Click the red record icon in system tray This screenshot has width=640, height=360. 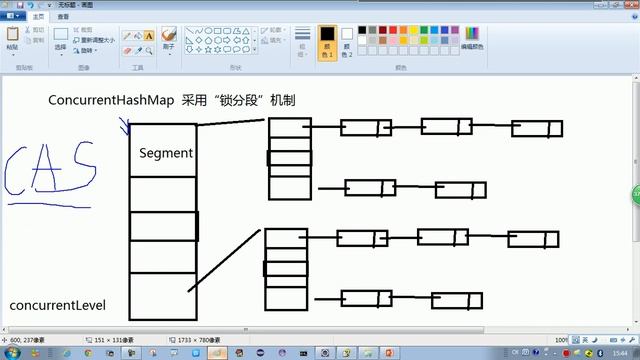pyautogui.click(x=566, y=353)
